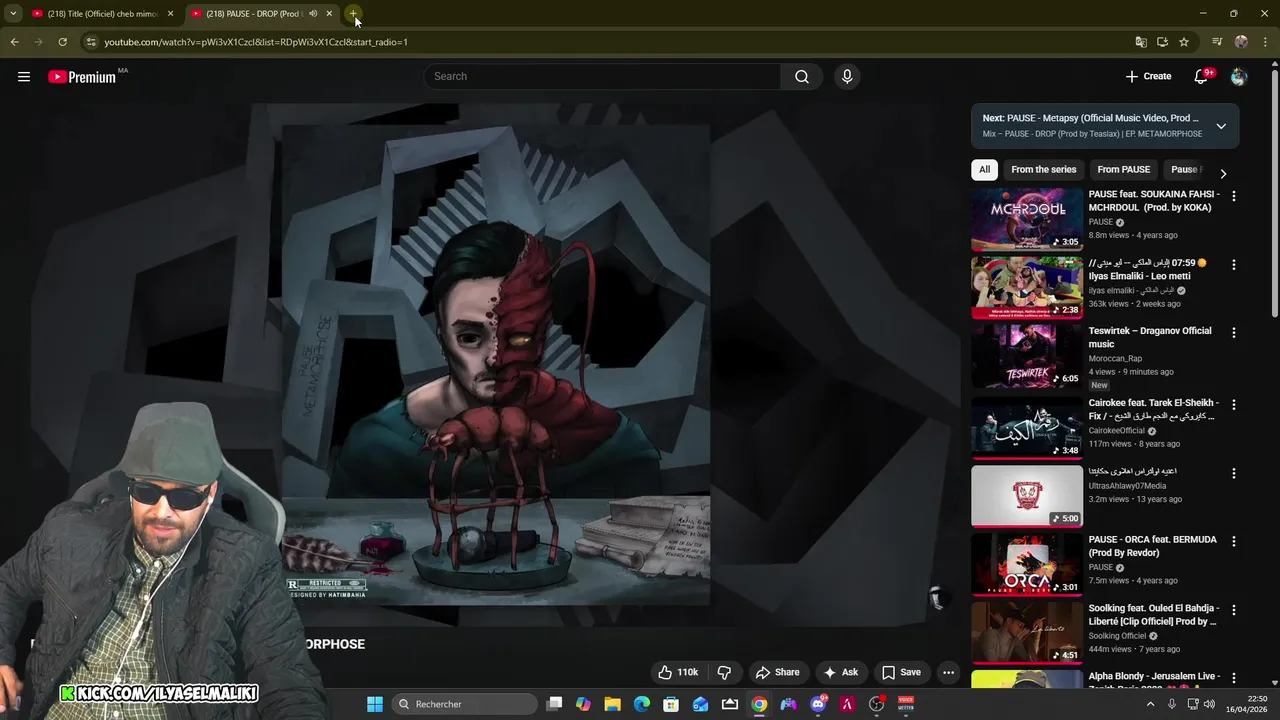Screen dimensions: 1280x720
Task: Open File Explorer from taskbar
Action: [x=612, y=704]
